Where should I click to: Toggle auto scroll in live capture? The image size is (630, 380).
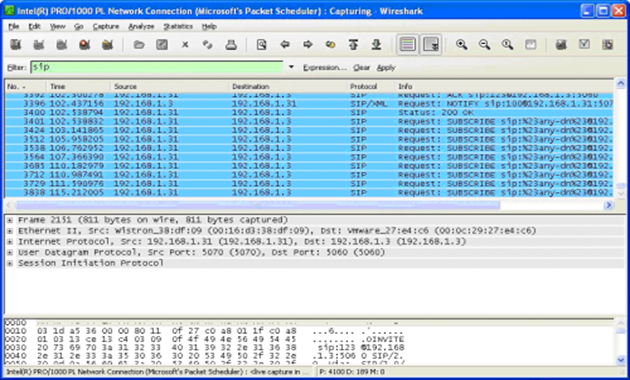pyautogui.click(x=430, y=44)
